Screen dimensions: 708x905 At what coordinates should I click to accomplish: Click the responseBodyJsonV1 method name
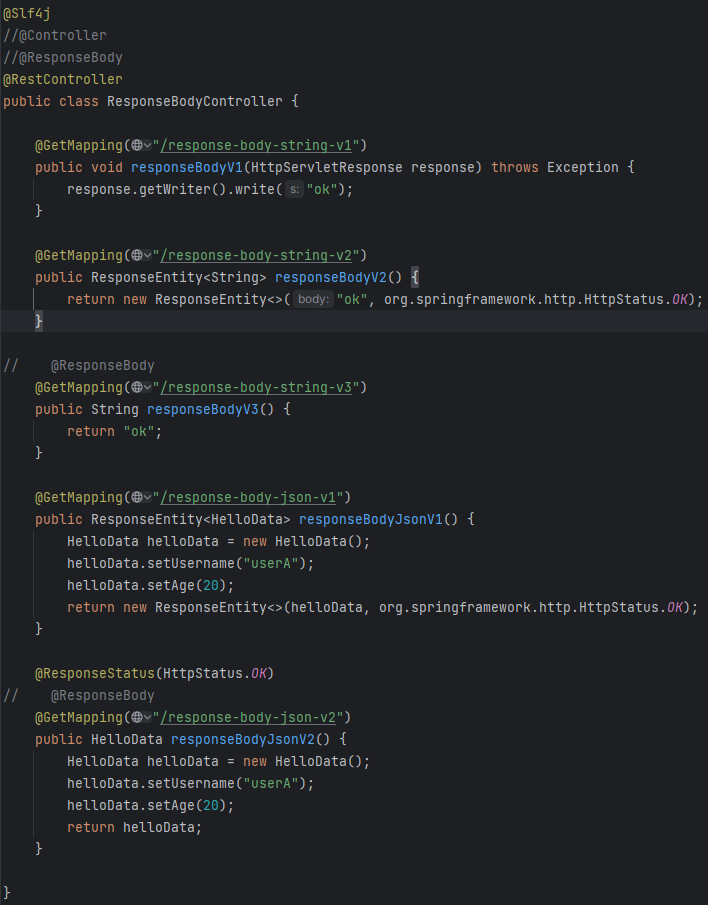click(370, 519)
